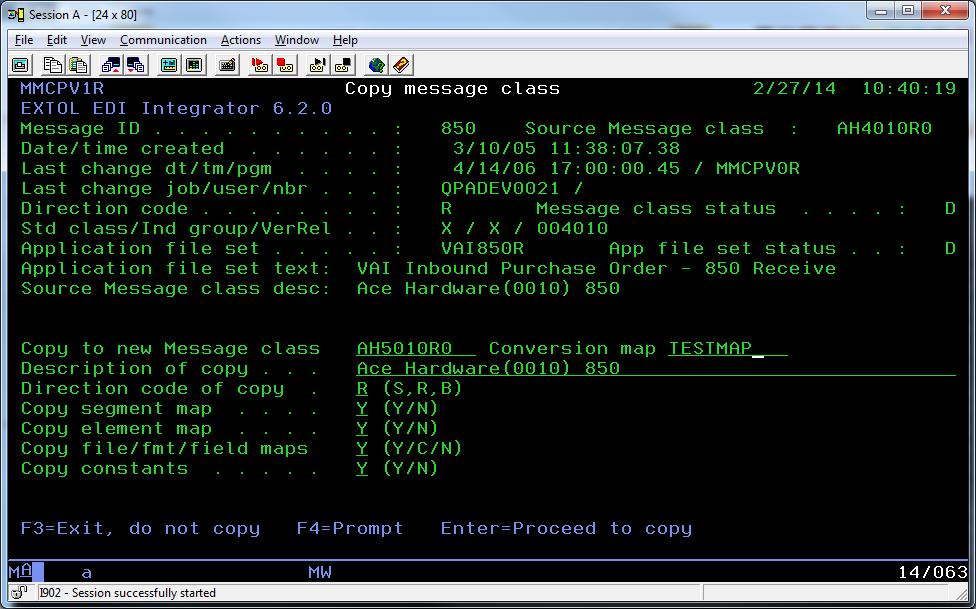This screenshot has width=976, height=609.
Task: Minimize the Session A window
Action: [881, 11]
